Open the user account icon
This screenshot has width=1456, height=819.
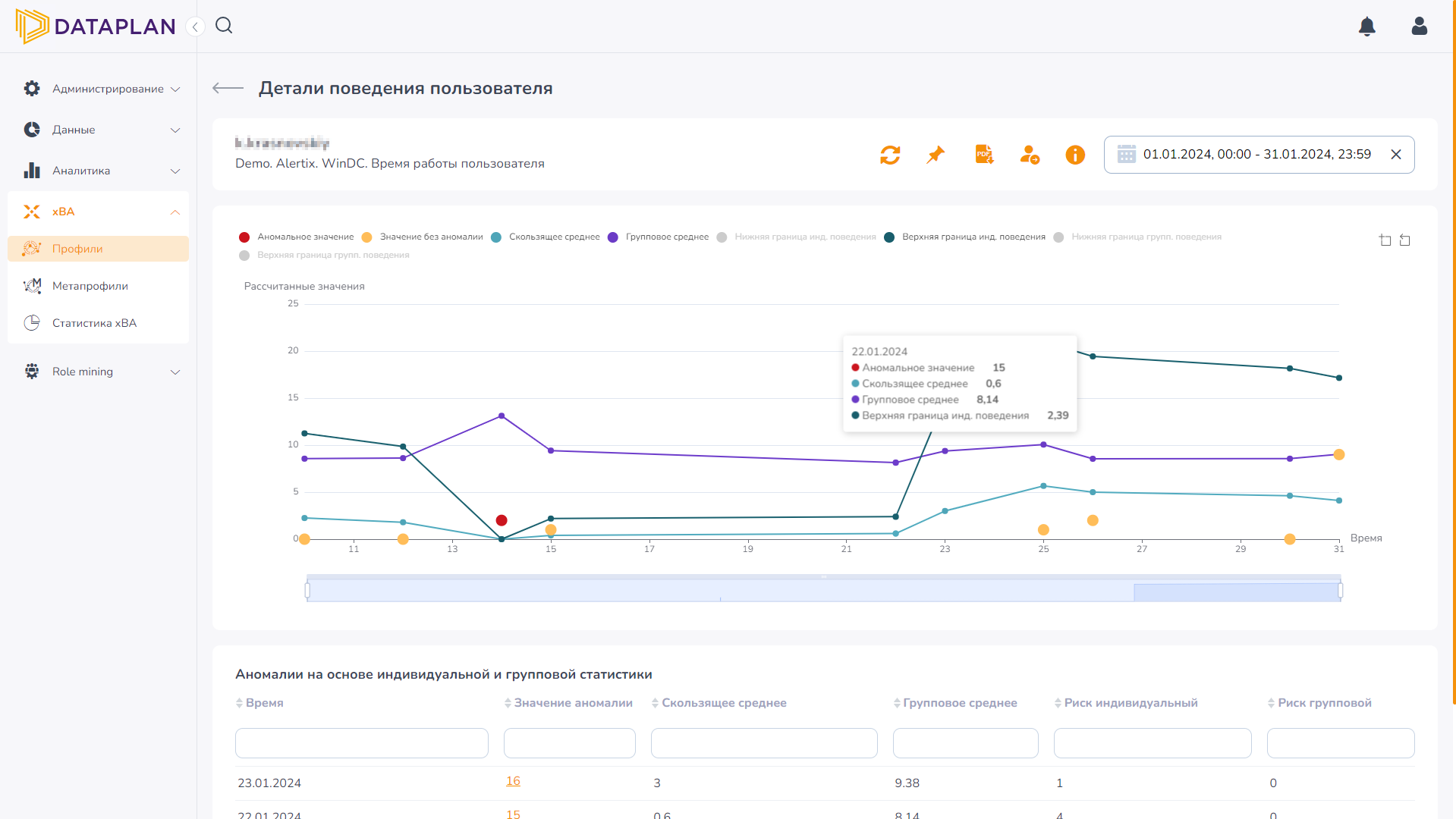tap(1419, 27)
